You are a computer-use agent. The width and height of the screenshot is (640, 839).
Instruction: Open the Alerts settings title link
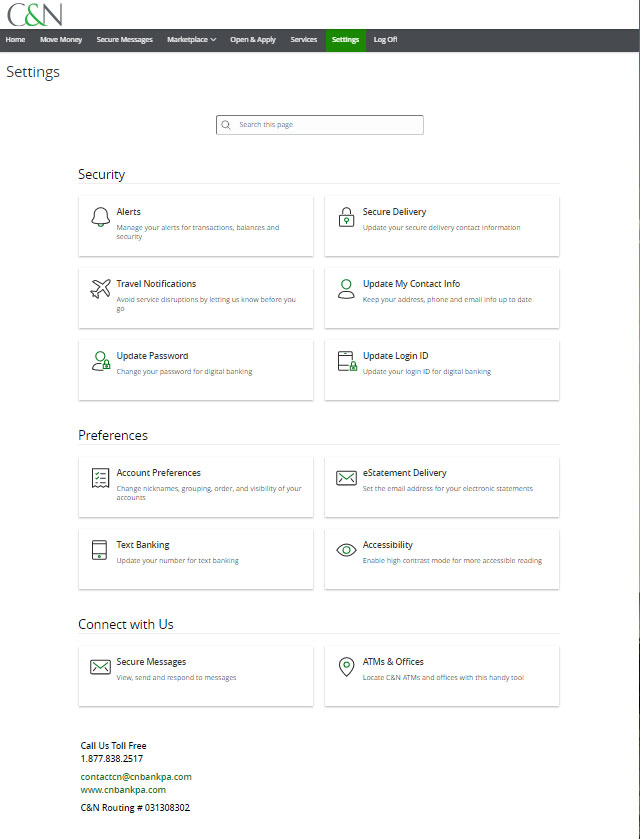[128, 212]
